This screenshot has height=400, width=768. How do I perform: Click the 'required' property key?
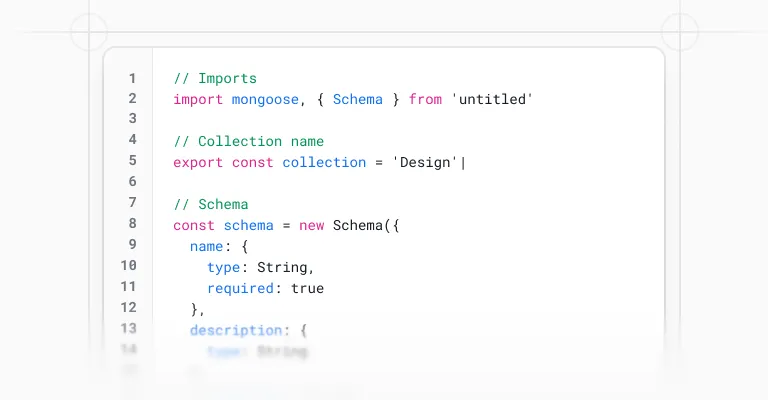tap(240, 288)
